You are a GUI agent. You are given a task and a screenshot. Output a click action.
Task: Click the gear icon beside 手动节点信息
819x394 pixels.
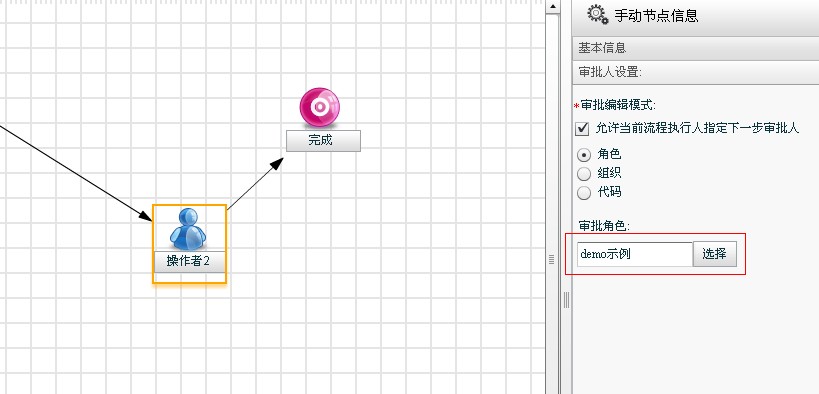click(x=598, y=14)
